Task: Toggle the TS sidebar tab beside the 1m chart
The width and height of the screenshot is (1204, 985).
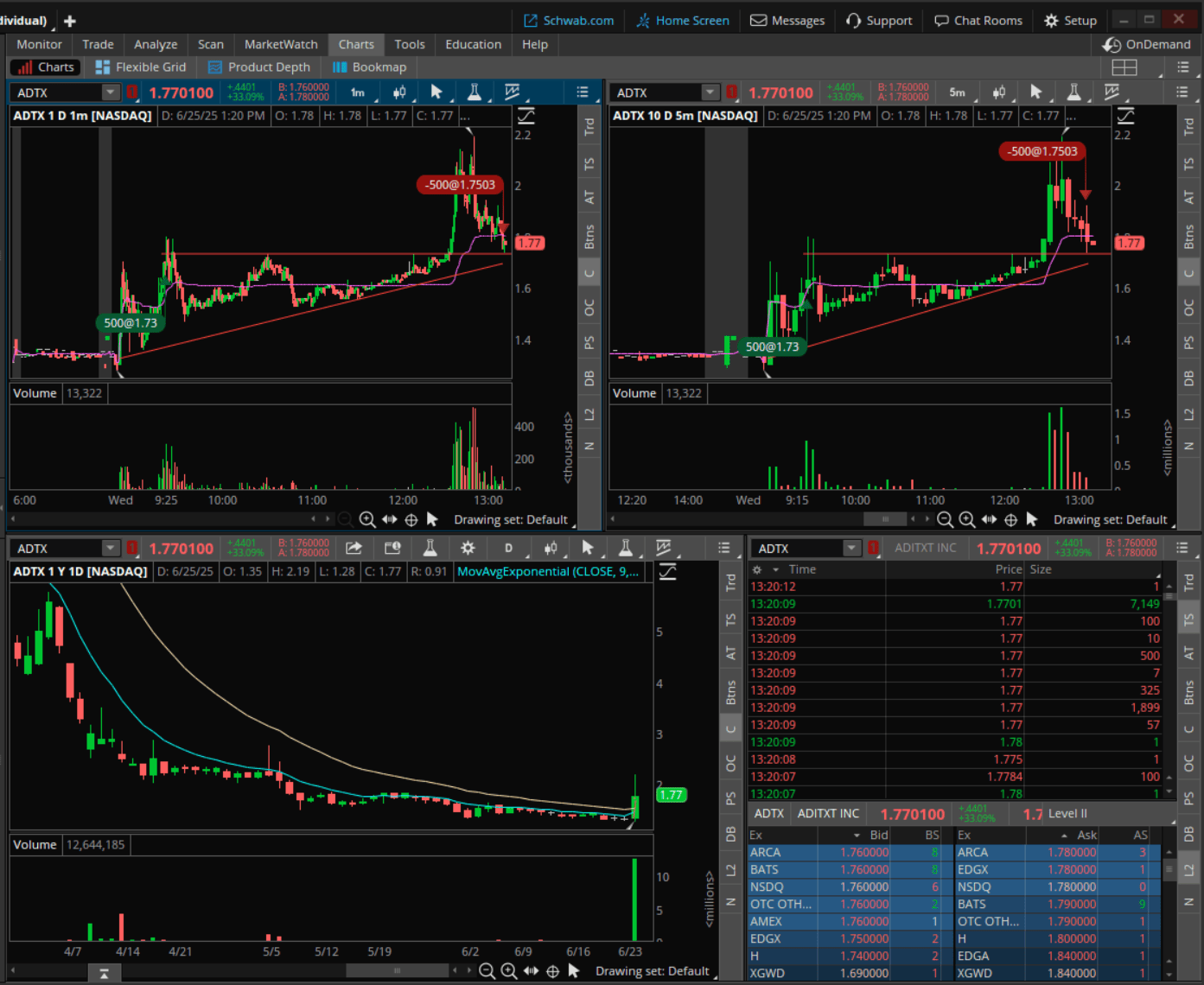Action: (x=589, y=164)
